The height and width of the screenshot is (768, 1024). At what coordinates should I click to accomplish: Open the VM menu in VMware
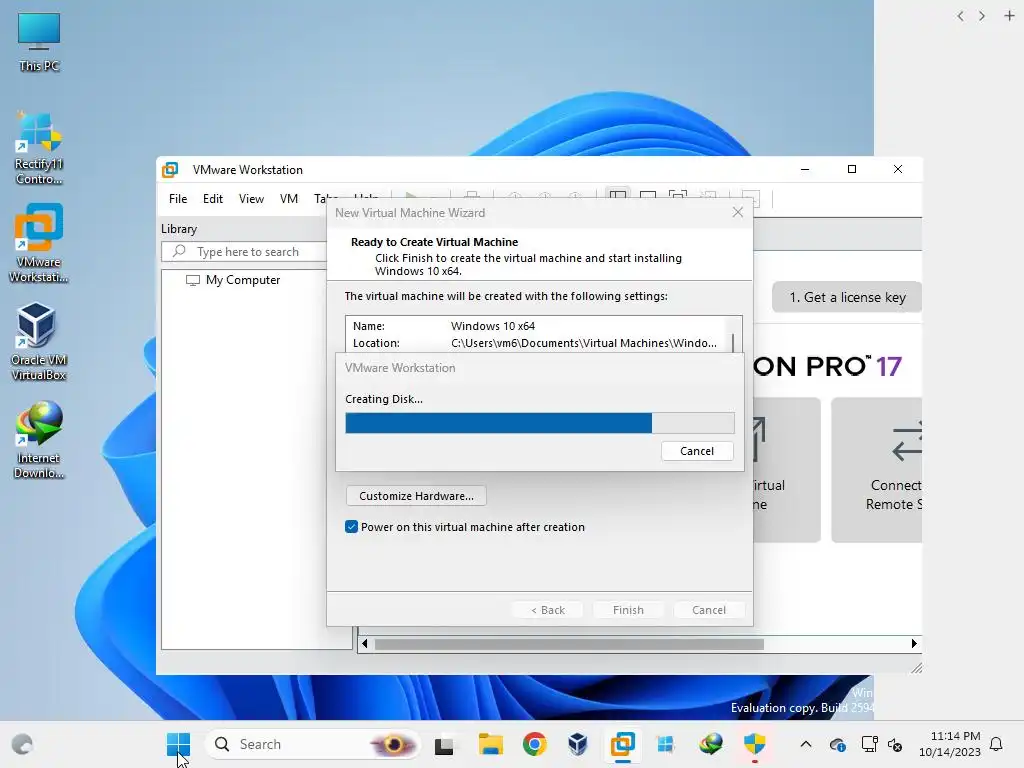(289, 199)
